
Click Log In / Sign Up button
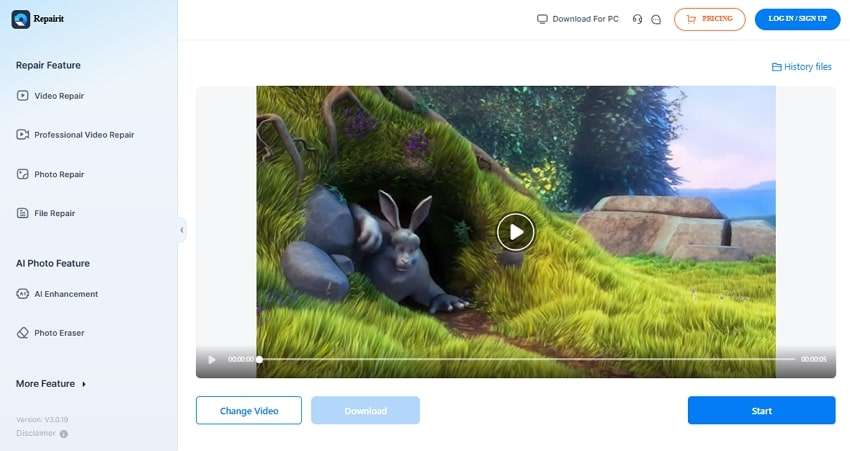tap(797, 19)
